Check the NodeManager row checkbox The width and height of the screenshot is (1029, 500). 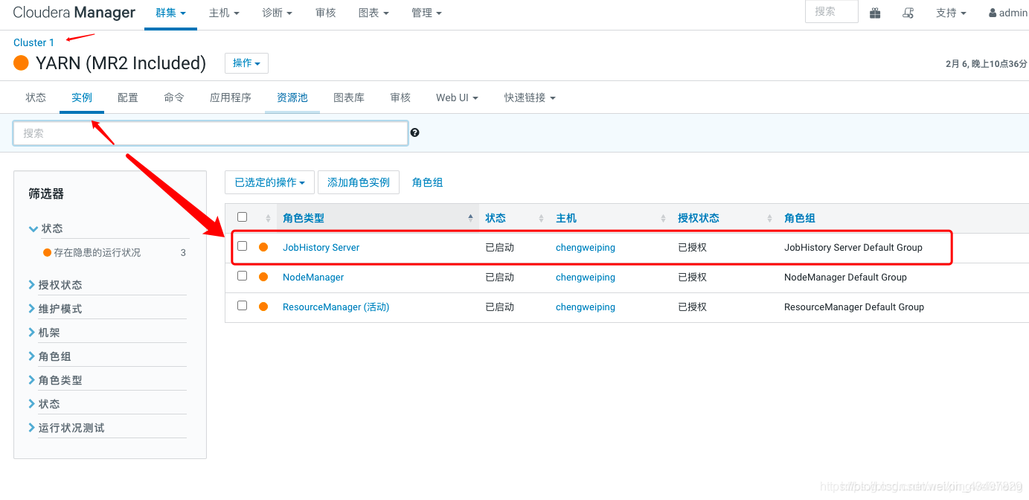[242, 276]
